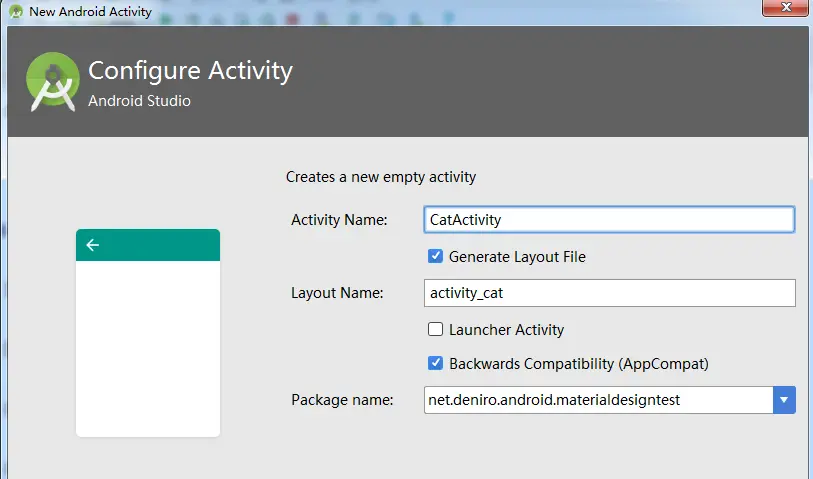
Task: Click the Android Studio logo in header
Action: (52, 82)
